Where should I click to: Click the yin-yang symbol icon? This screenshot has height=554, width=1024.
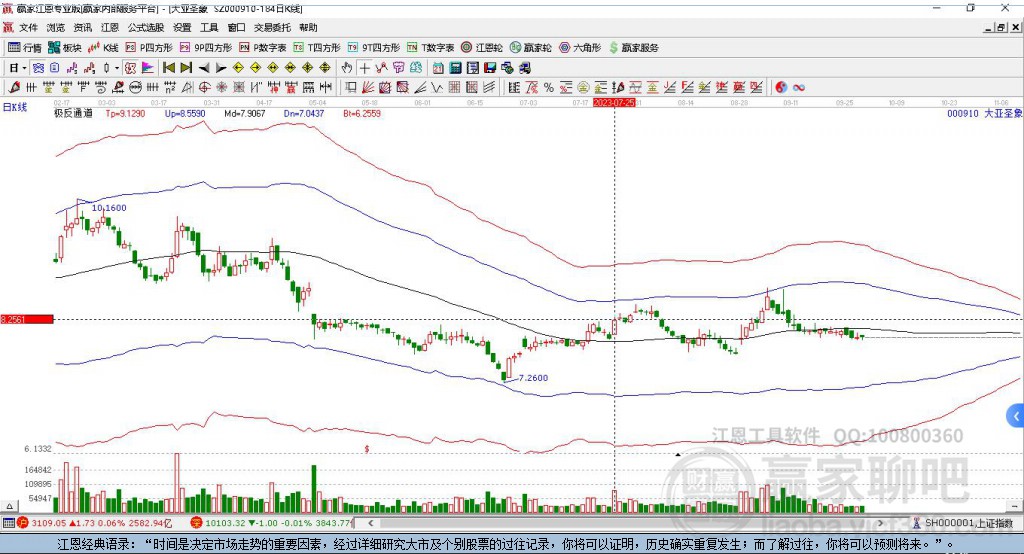click(x=781, y=88)
